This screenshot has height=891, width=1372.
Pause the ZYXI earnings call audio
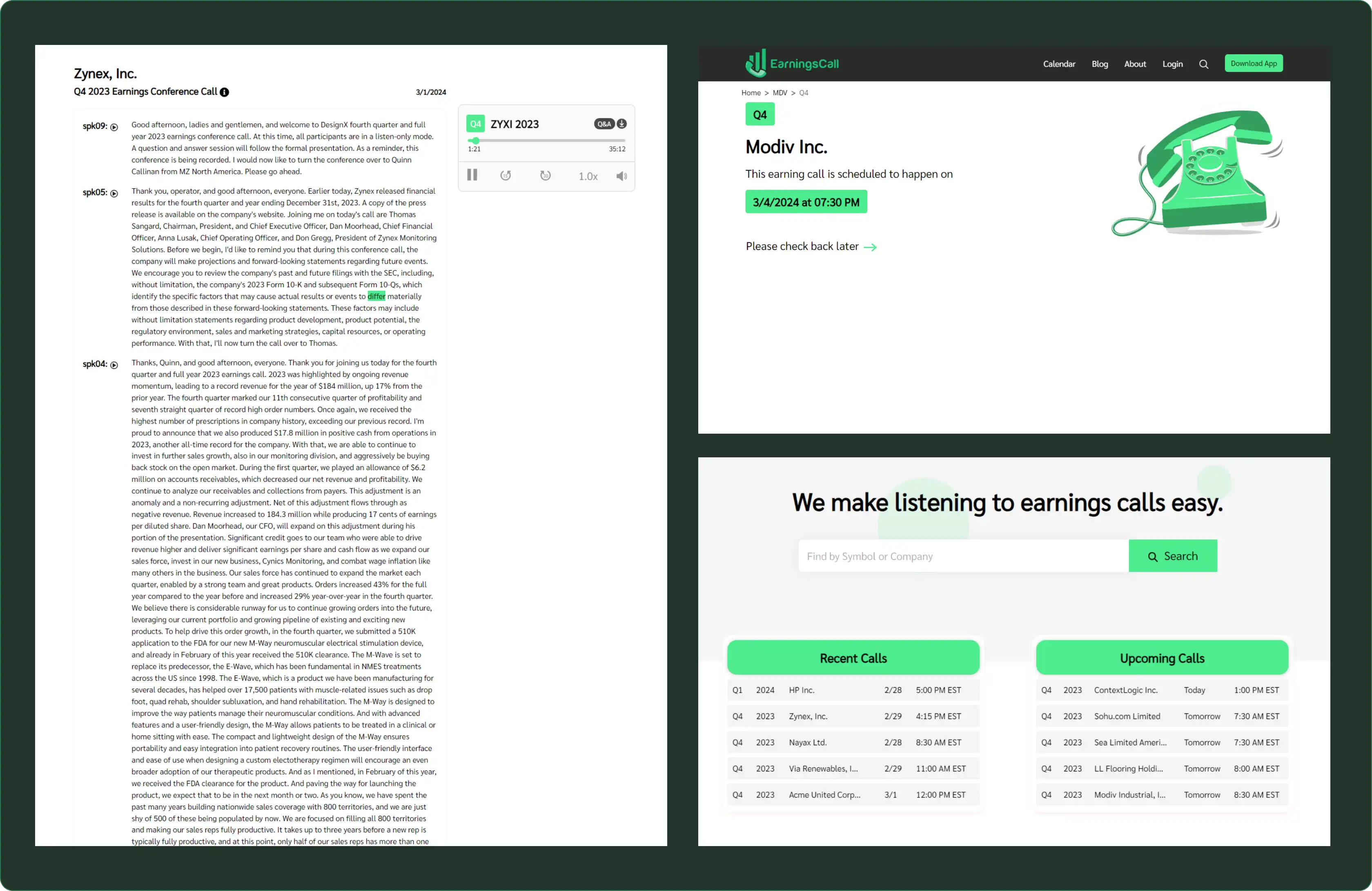click(x=472, y=175)
